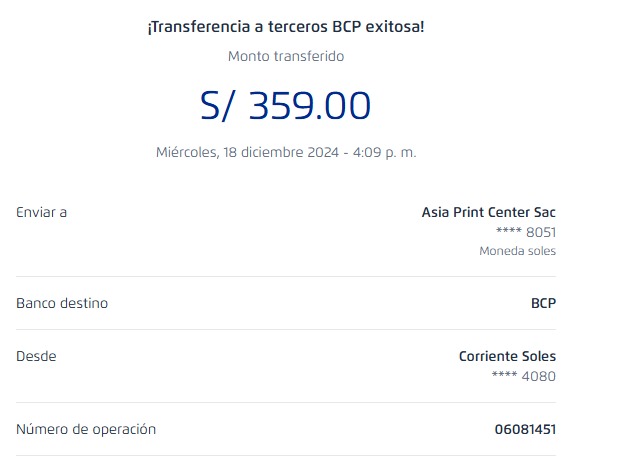617x470 pixels.
Task: Click the masked account ending 8051
Action: (x=524, y=232)
